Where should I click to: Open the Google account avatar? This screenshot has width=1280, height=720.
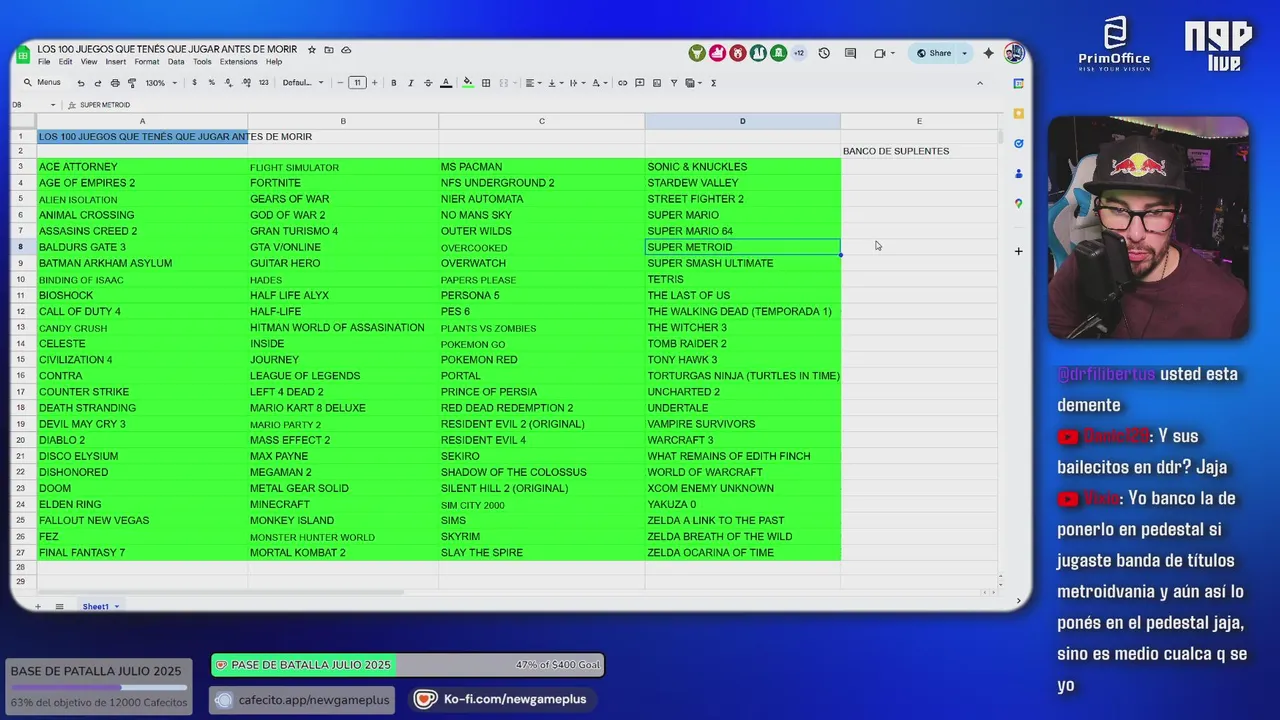[1014, 53]
